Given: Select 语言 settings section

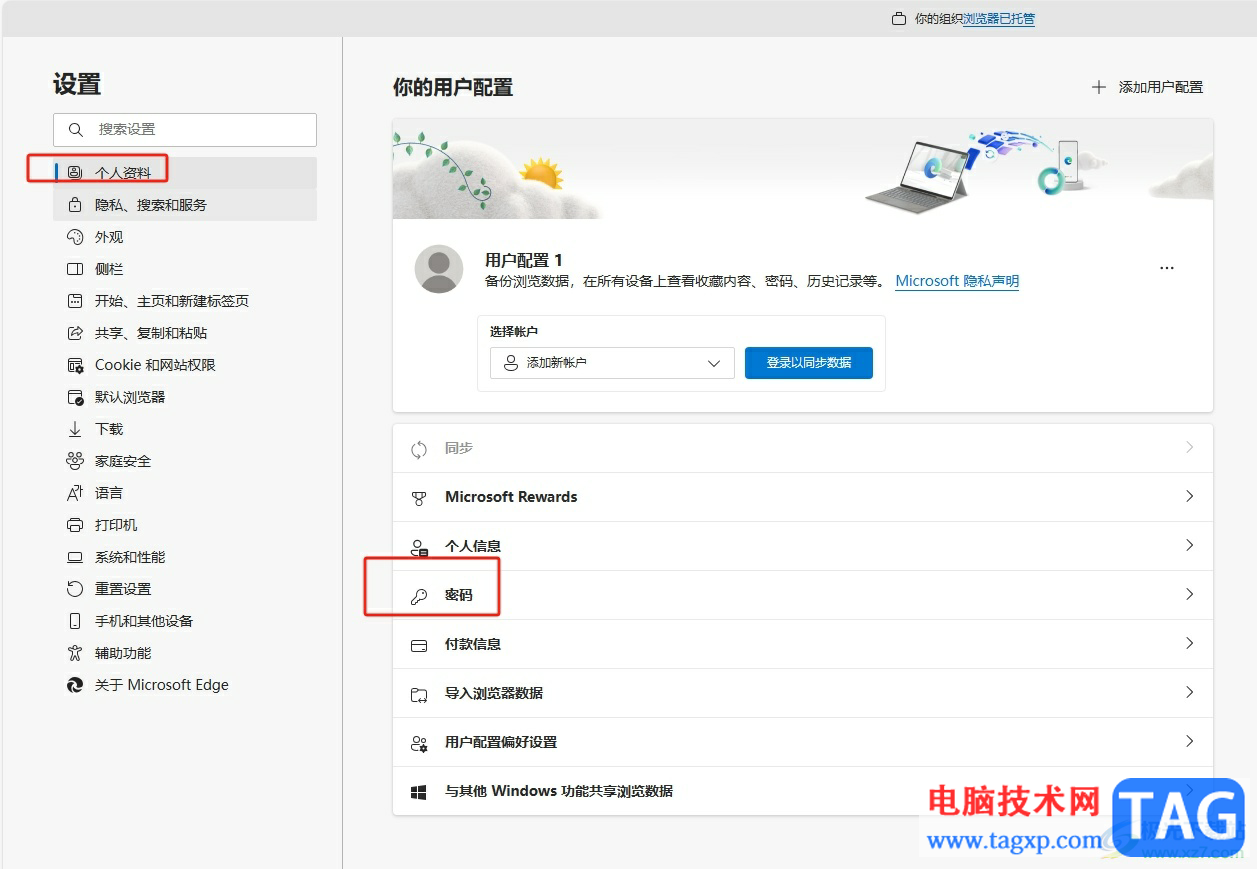Looking at the screenshot, I should click(x=185, y=493).
